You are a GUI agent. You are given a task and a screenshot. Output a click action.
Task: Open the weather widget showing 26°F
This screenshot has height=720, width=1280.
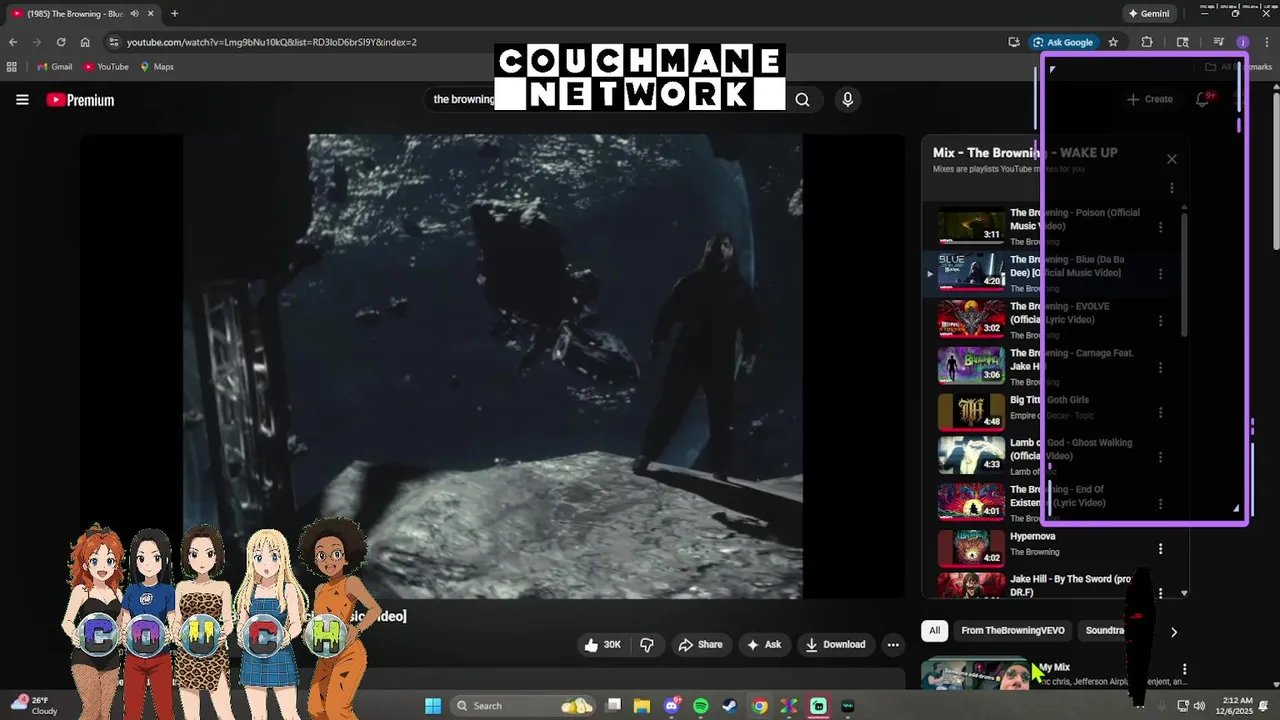click(x=34, y=705)
